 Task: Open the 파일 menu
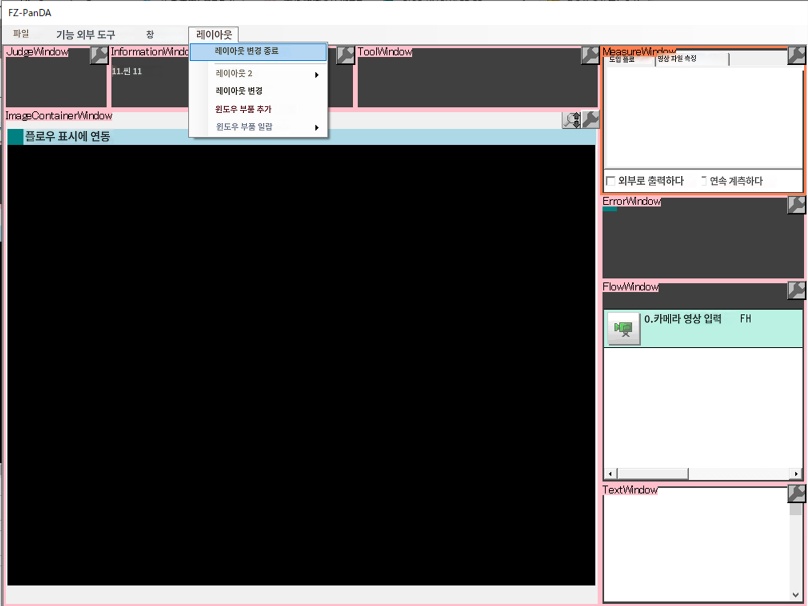point(21,34)
